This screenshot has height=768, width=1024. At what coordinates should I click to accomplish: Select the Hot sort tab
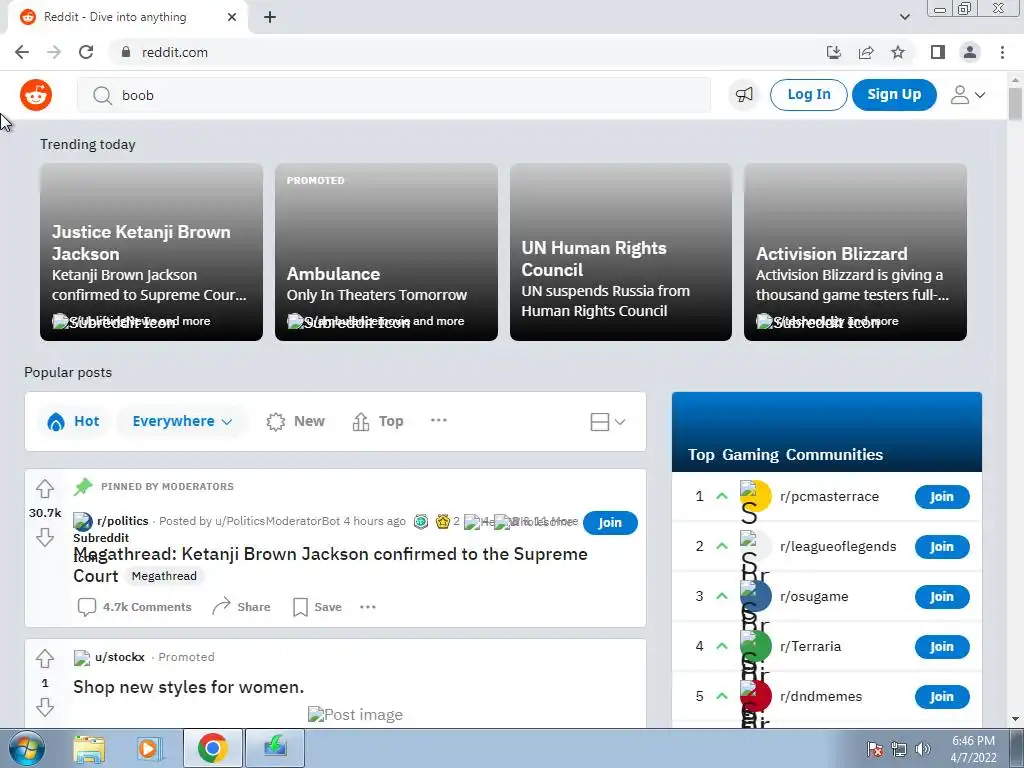point(73,421)
